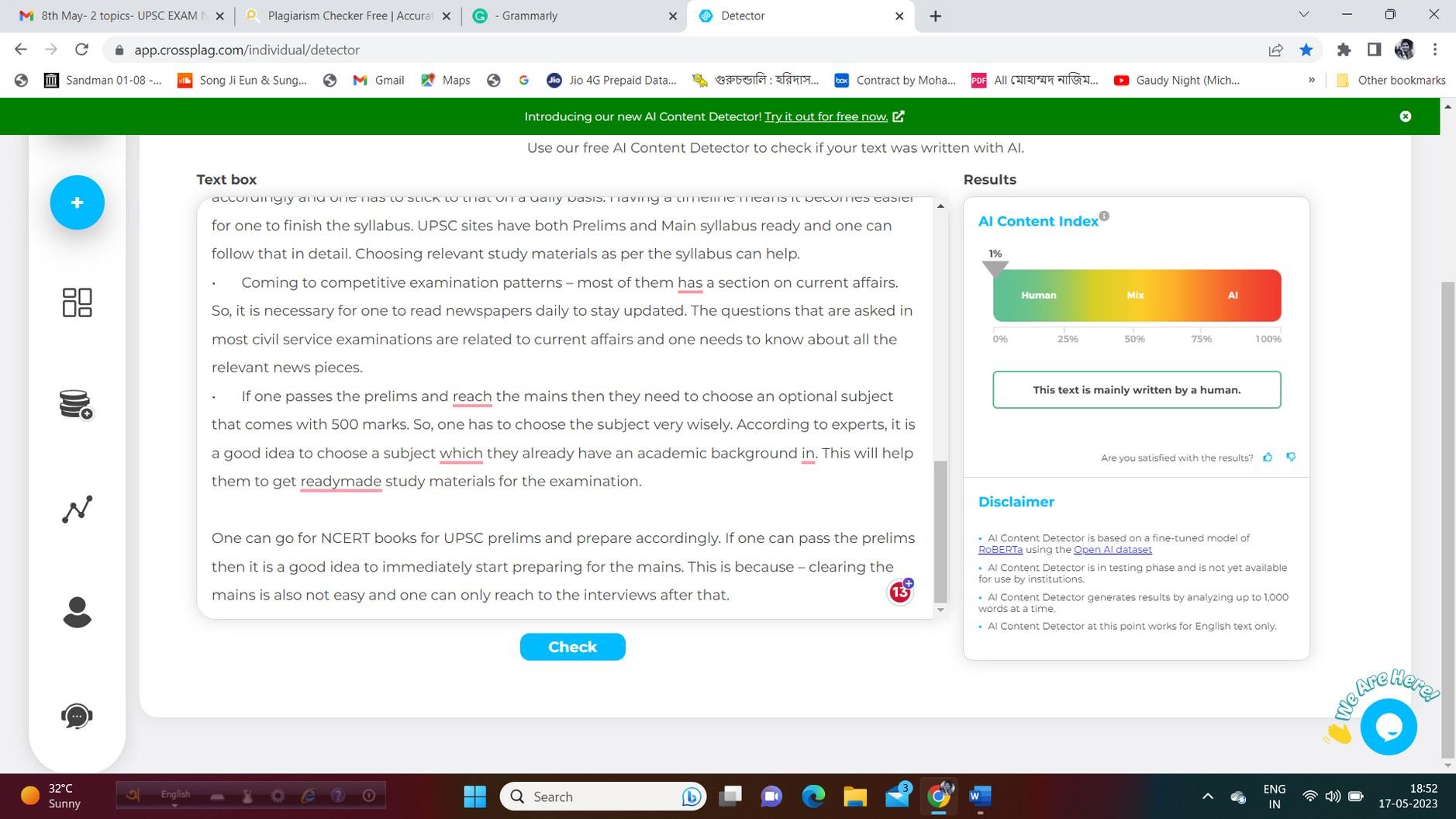Open the Chrome profile avatar

pos(1405,50)
